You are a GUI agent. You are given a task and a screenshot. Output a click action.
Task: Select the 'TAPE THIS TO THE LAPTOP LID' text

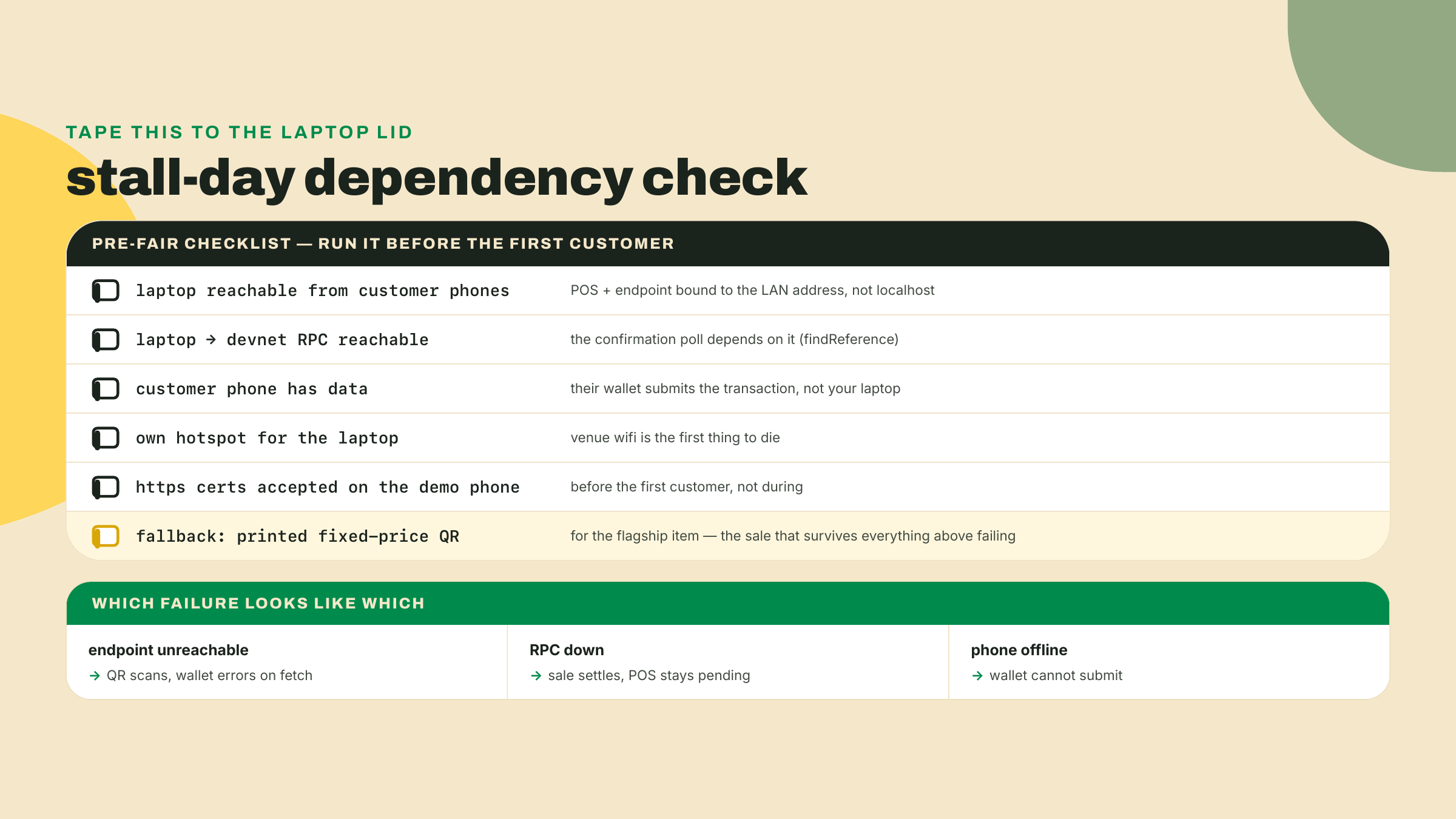coord(239,132)
